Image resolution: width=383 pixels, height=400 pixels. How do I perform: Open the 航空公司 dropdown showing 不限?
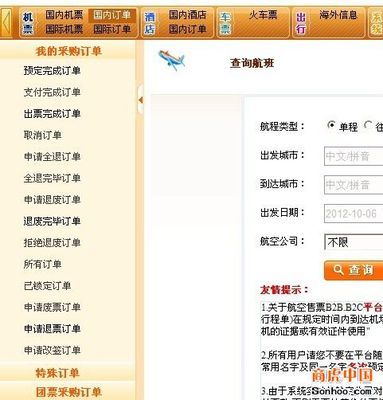pyautogui.click(x=353, y=242)
